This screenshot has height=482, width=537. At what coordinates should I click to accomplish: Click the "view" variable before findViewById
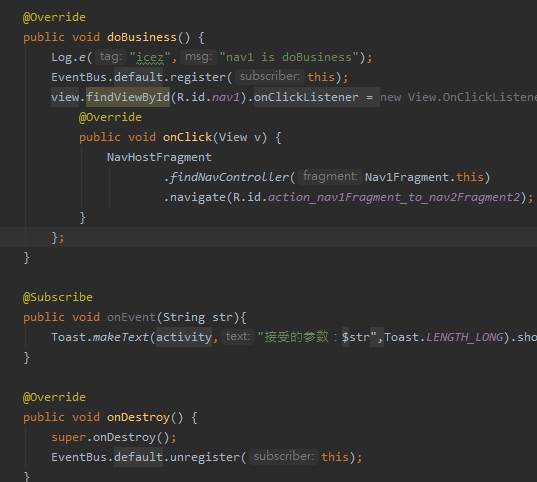(65, 97)
